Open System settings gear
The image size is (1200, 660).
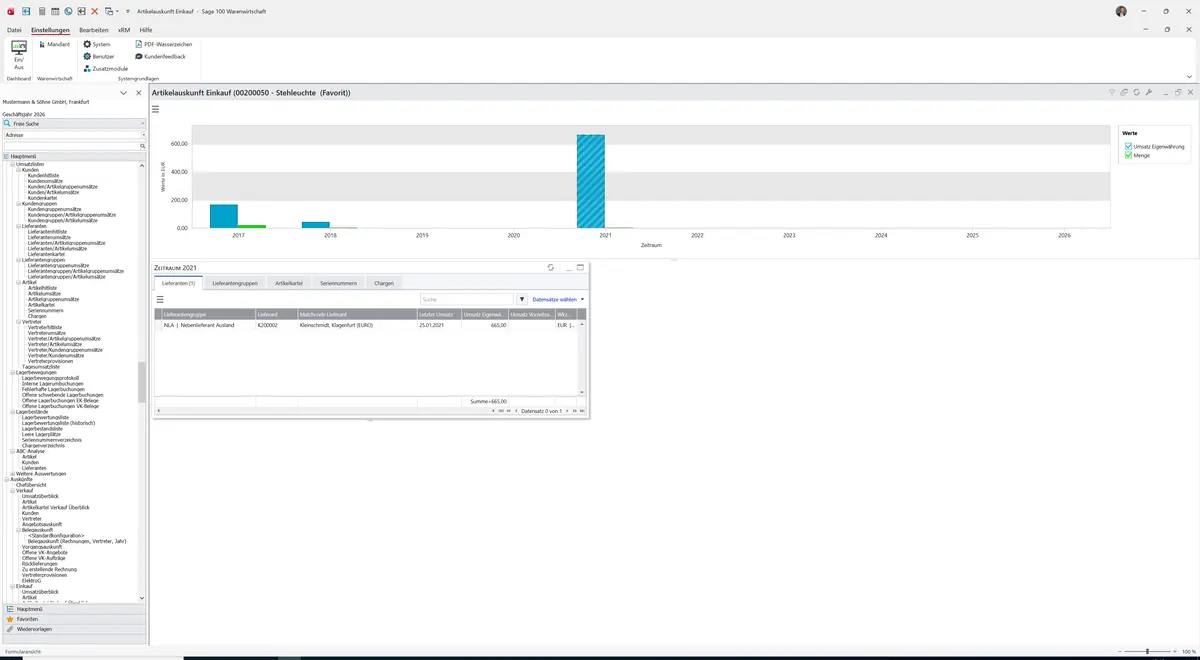click(x=97, y=44)
